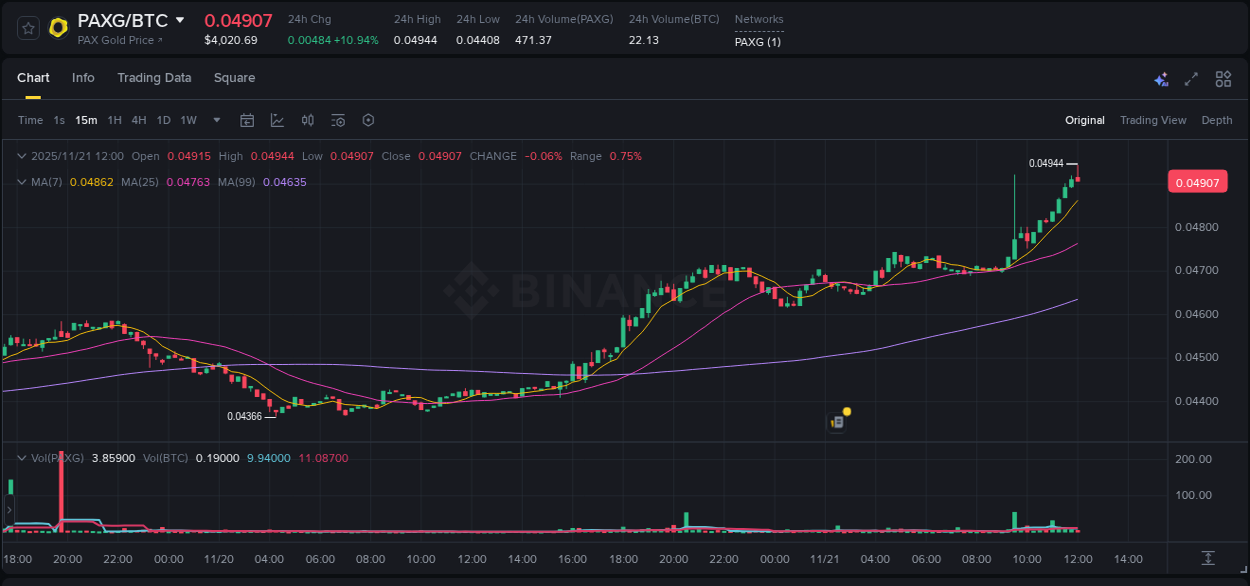Click the chart style (line chart) icon
This screenshot has height=586, width=1250.
(x=277, y=120)
